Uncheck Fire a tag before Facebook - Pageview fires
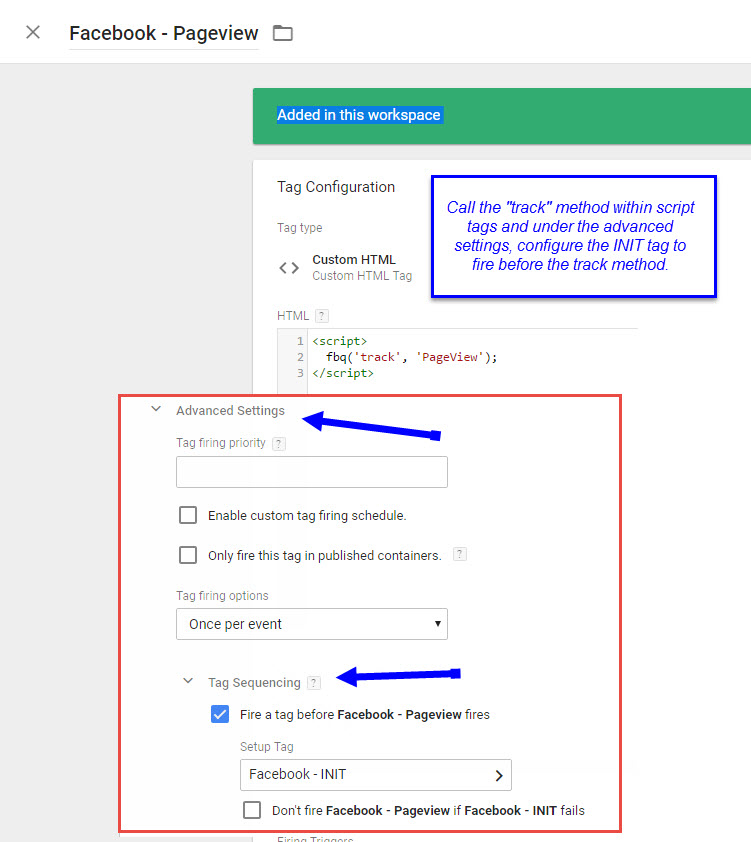 coord(220,714)
